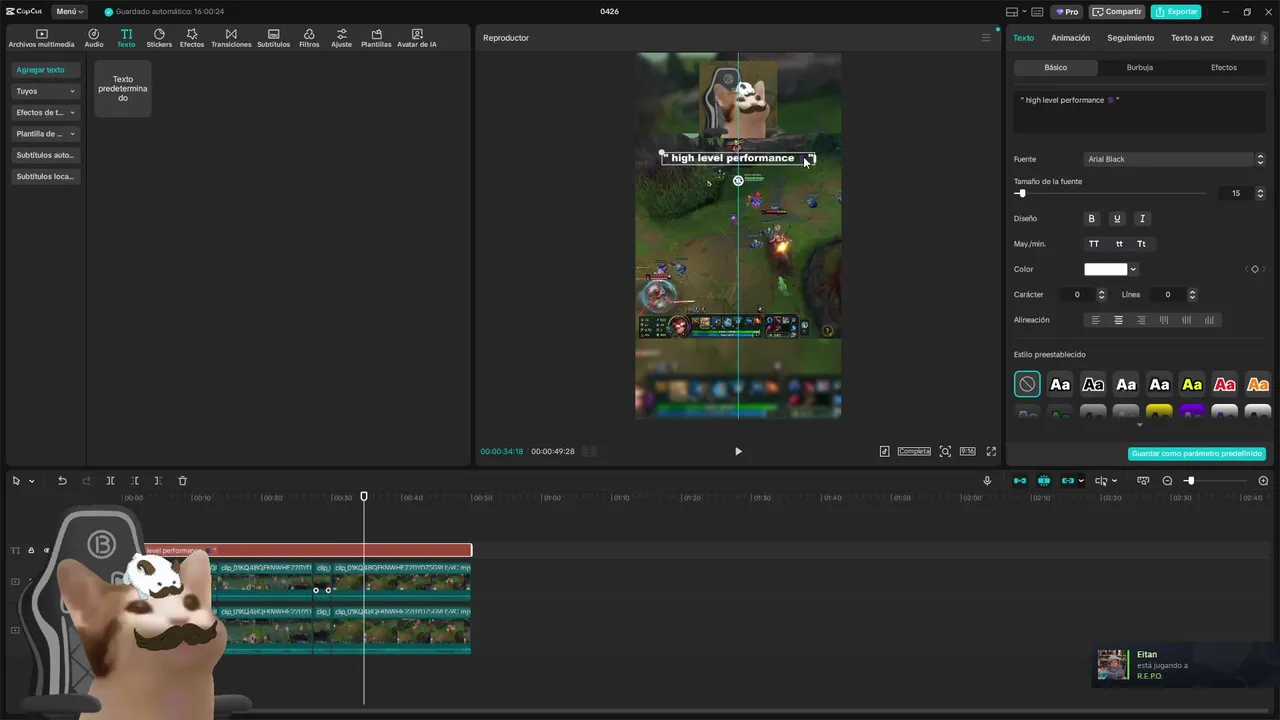Click the white text color swatch
This screenshot has height=720, width=1280.
(1105, 269)
